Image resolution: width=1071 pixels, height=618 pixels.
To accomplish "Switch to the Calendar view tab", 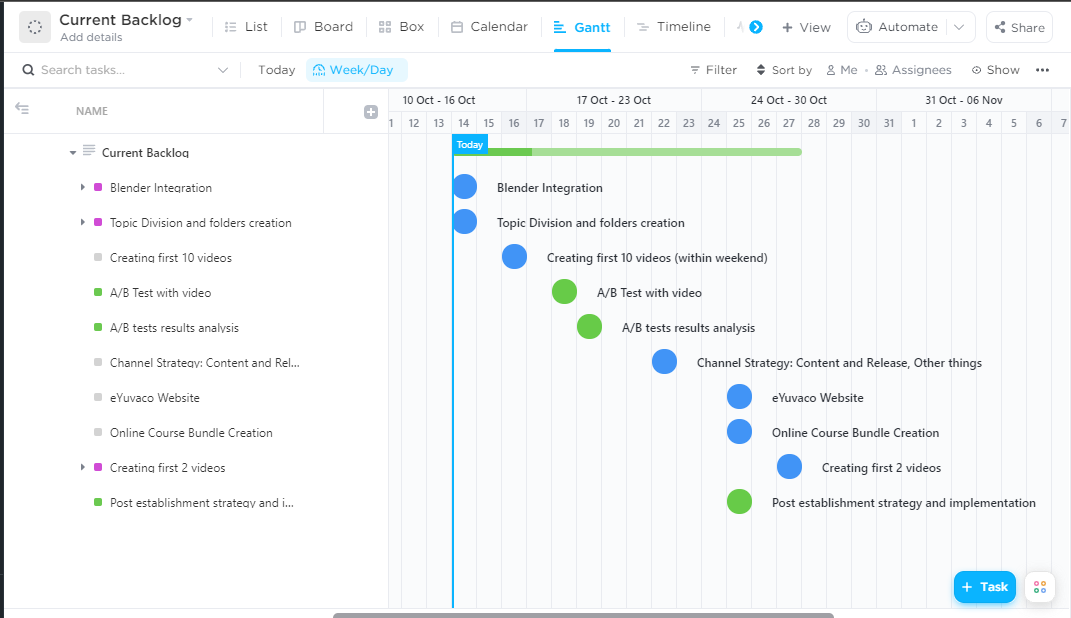I will coord(489,27).
